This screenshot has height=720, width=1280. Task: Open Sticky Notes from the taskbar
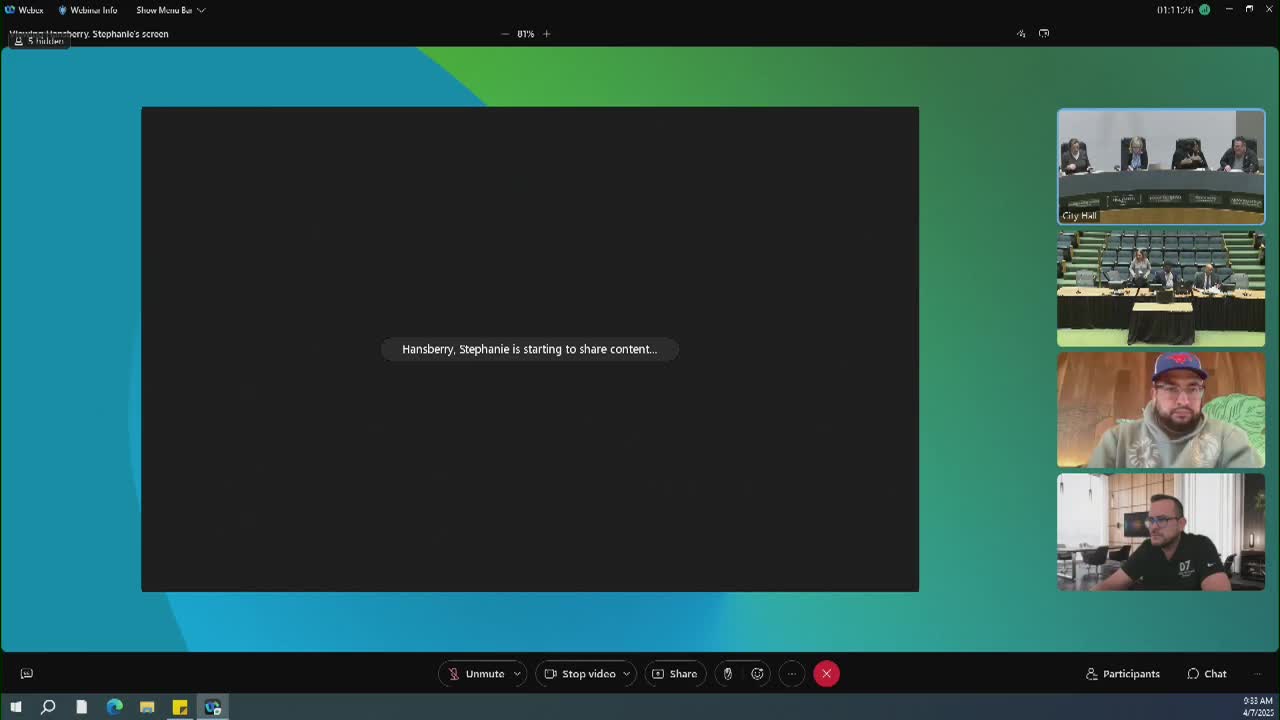coord(180,707)
